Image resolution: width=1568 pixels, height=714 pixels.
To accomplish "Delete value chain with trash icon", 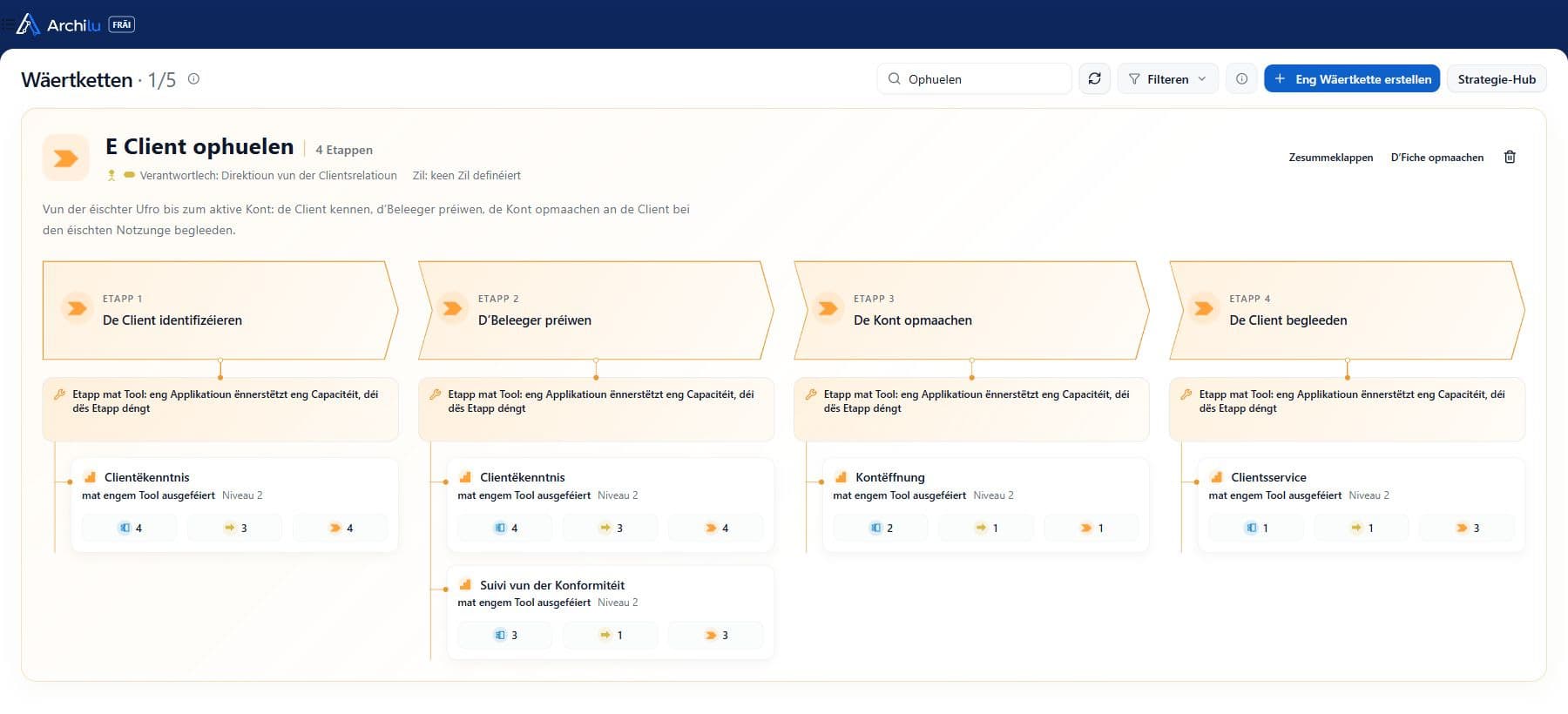I will (x=1510, y=157).
